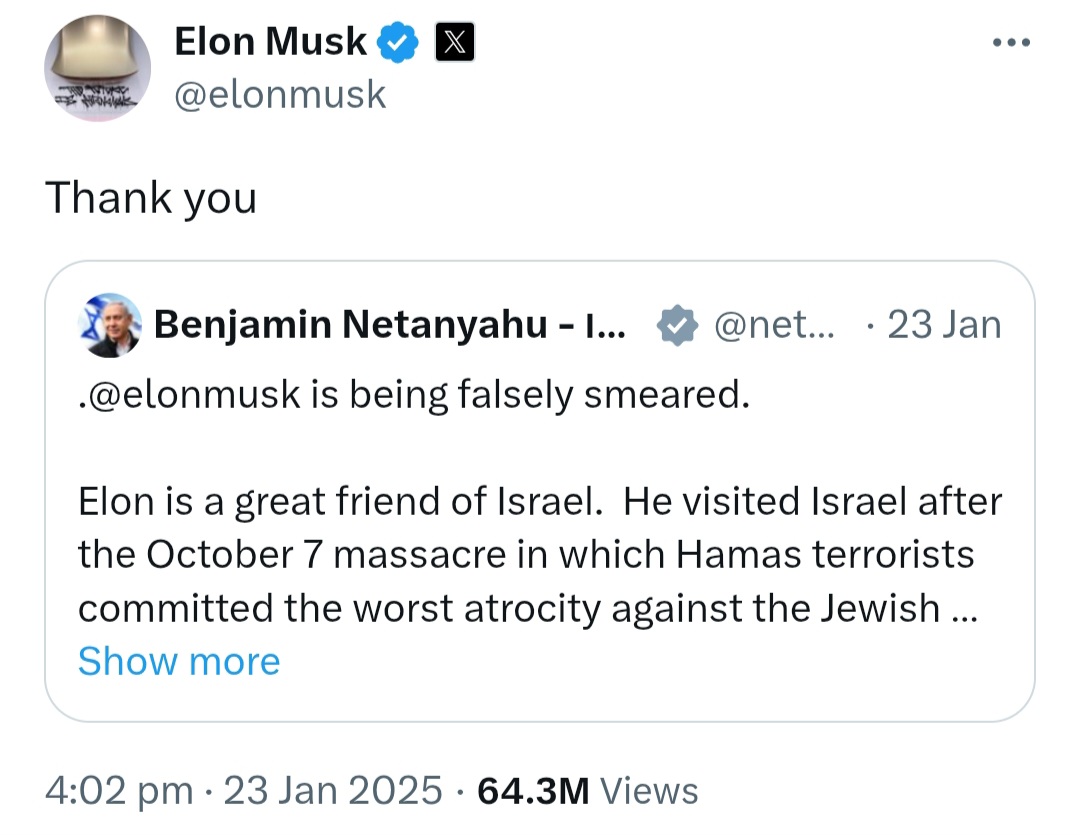This screenshot has height=835, width=1080.
Task: Open the @elonmusk handle link
Action: point(280,94)
